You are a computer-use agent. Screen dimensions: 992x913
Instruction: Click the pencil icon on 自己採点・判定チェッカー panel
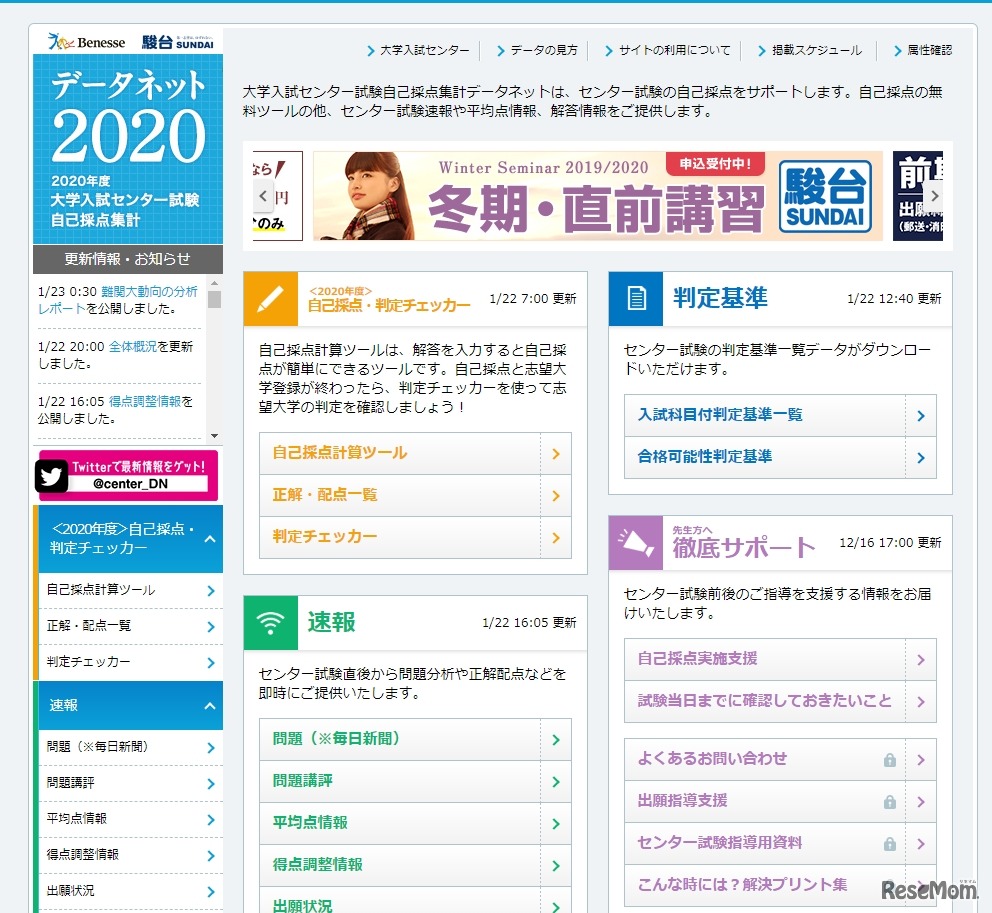pyautogui.click(x=268, y=296)
